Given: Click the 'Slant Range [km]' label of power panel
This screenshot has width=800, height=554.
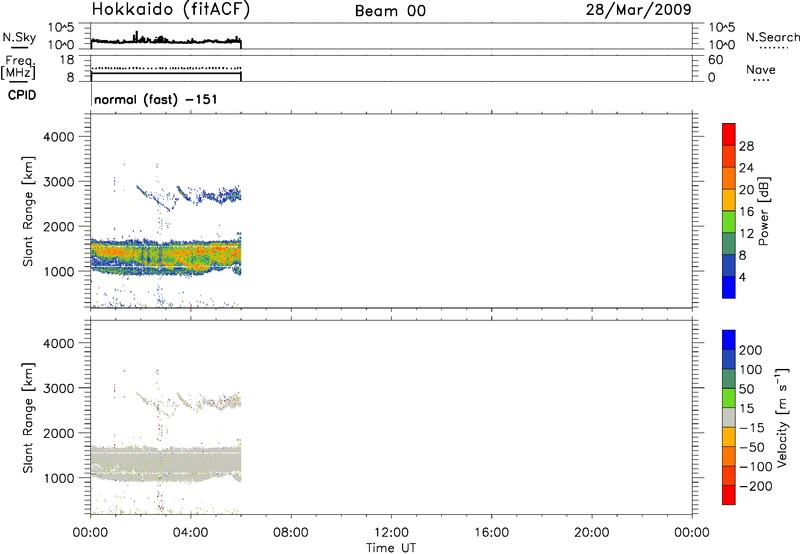Looking at the screenshot, I should tap(28, 211).
